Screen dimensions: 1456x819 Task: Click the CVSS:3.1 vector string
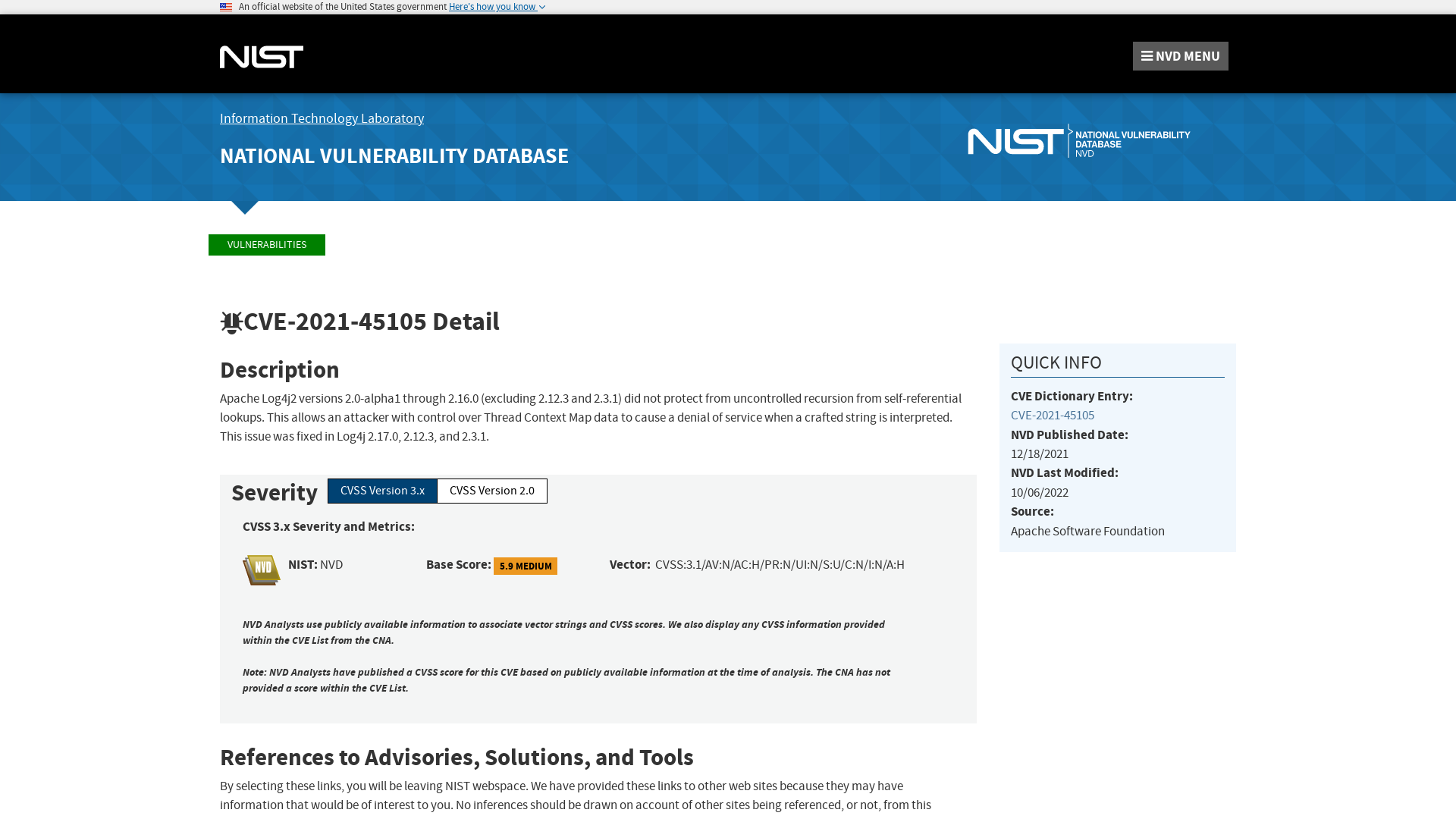point(780,565)
